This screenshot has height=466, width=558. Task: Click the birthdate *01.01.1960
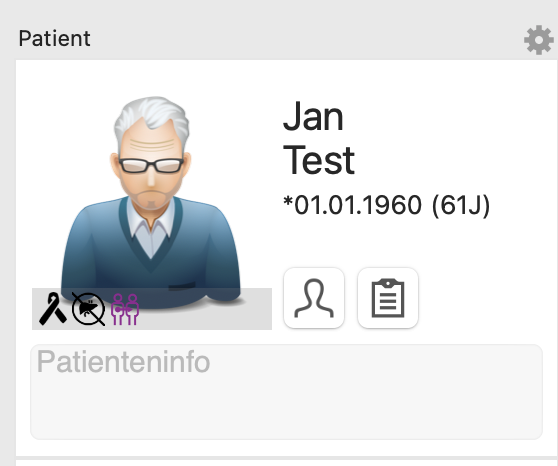tap(352, 205)
